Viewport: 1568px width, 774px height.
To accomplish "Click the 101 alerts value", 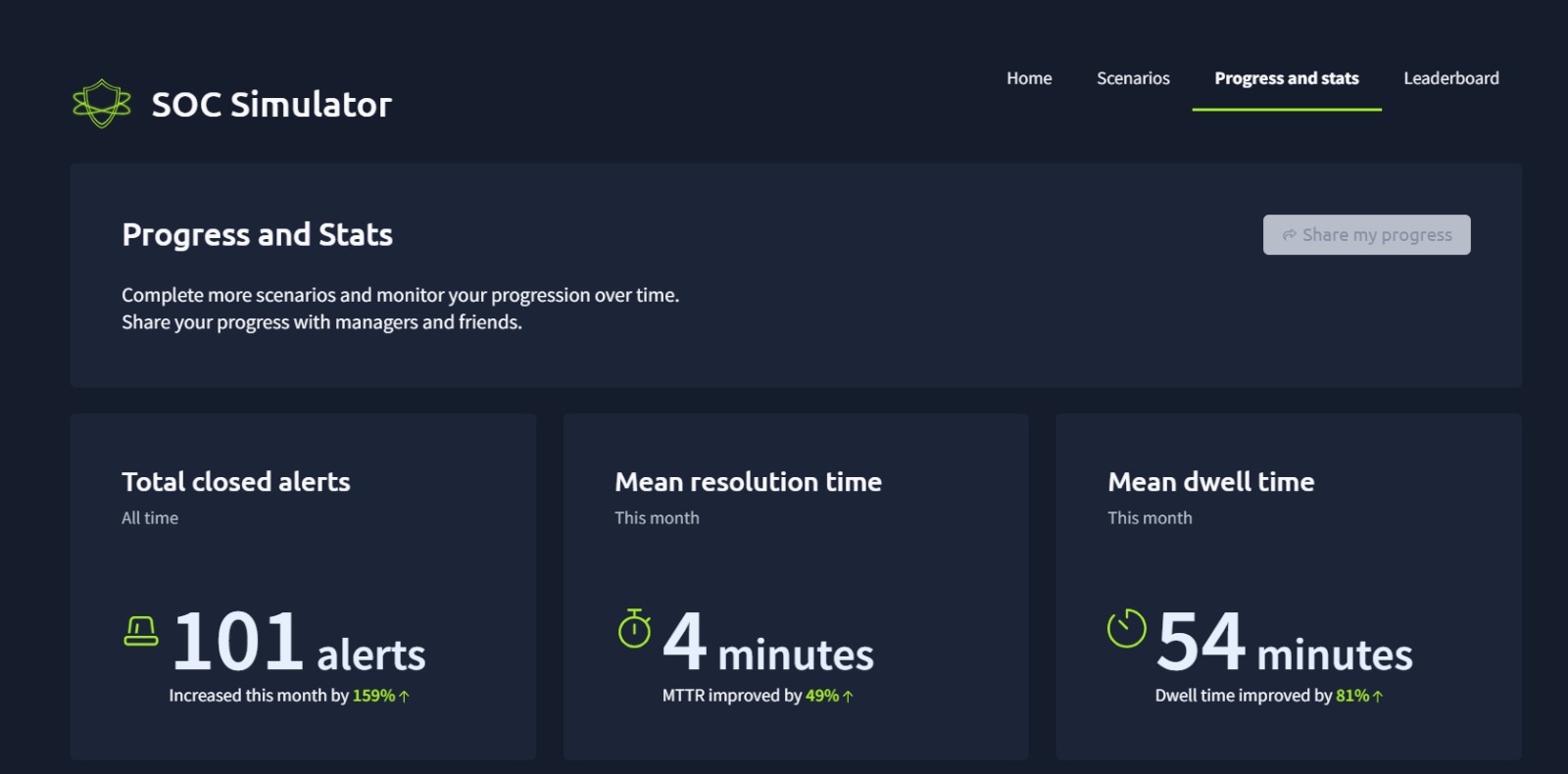I will click(x=299, y=642).
